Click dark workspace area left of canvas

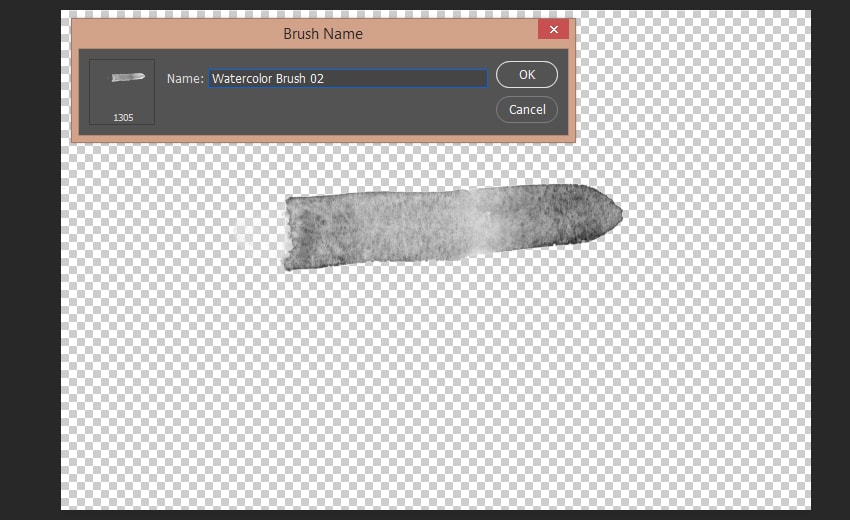[30, 260]
